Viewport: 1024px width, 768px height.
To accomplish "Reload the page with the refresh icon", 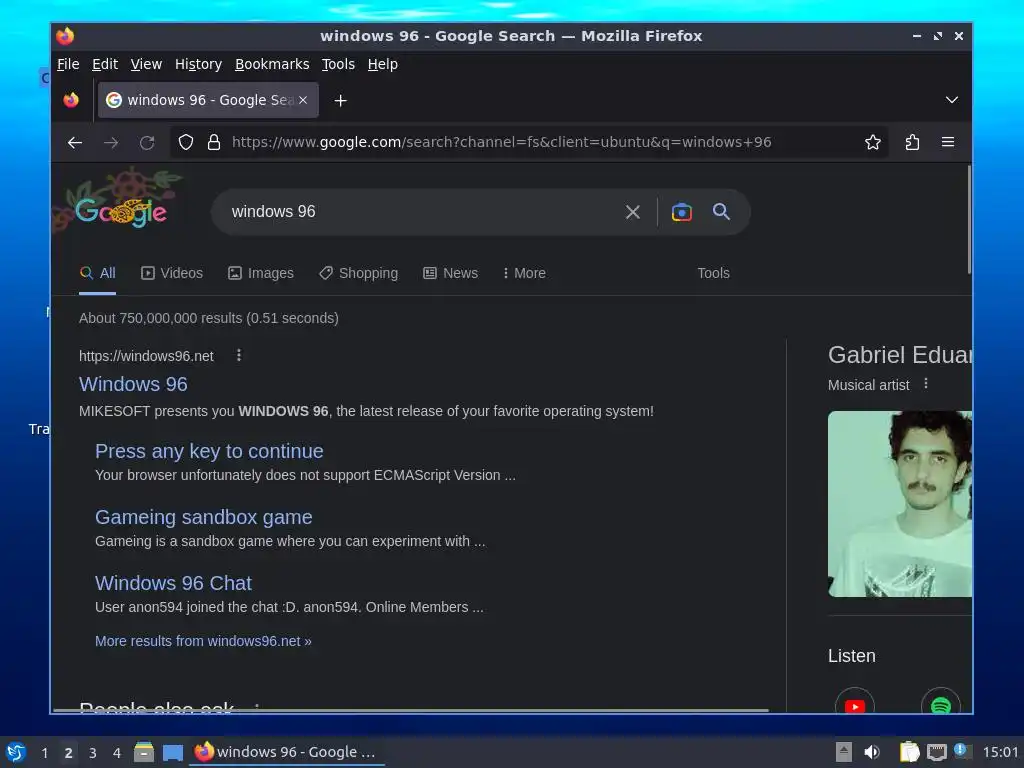I will click(147, 142).
